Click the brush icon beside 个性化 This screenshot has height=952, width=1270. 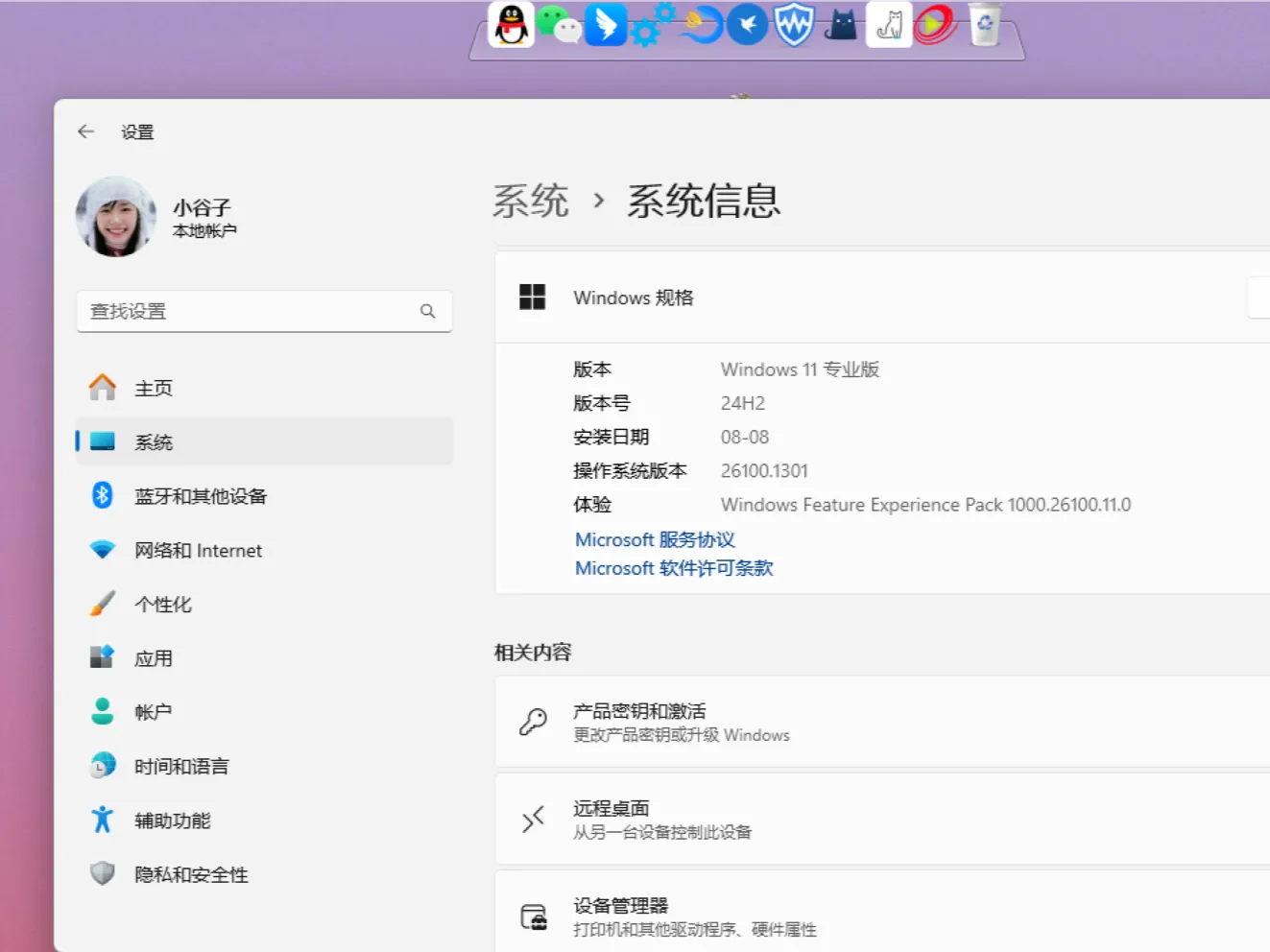pyautogui.click(x=102, y=604)
